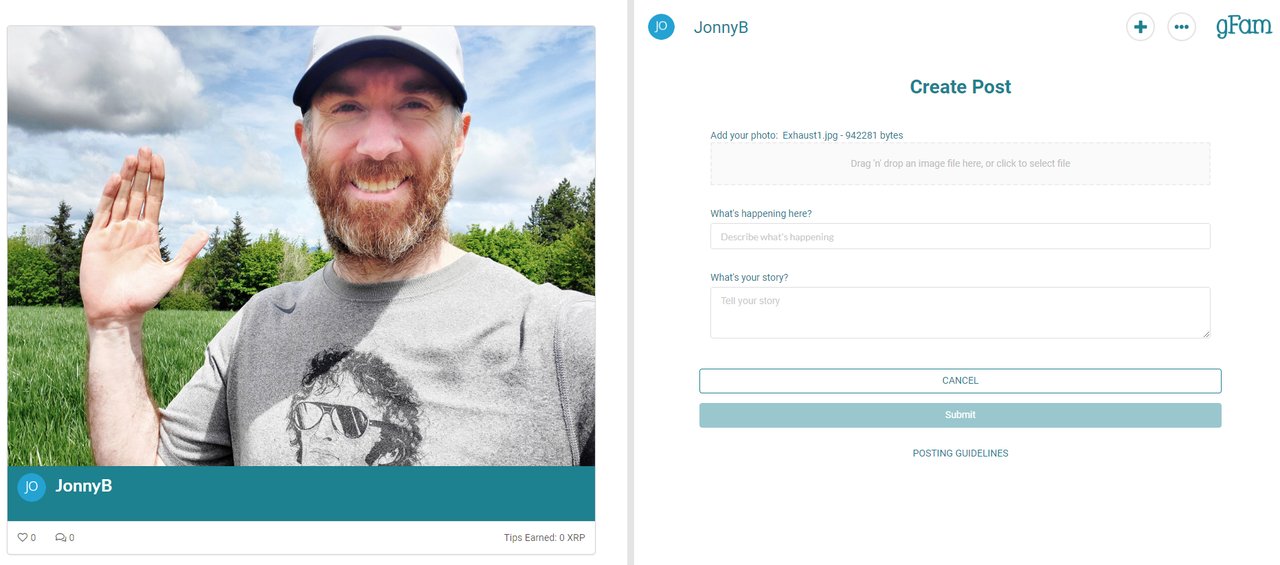The height and width of the screenshot is (565, 1280).
Task: Click the JonnyB selfie photo thumbnail
Action: click(301, 246)
